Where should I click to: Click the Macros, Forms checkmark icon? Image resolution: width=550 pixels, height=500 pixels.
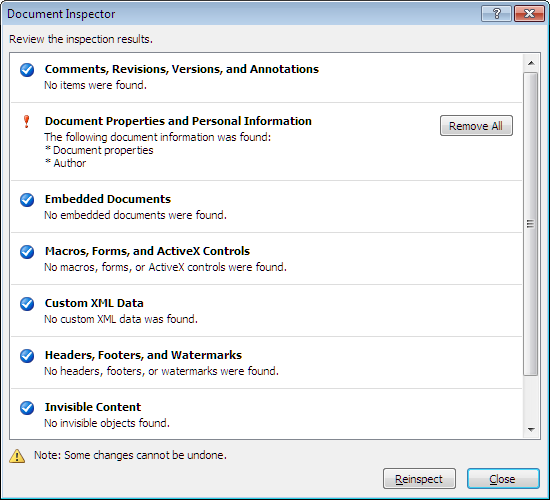[x=27, y=252]
